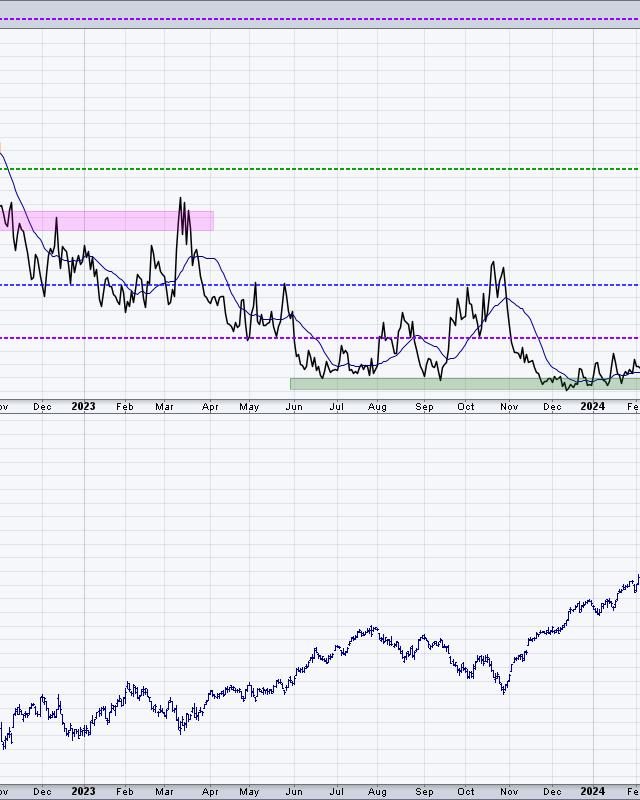This screenshot has height=800, width=640.
Task: Click the 2023 label on the price chart axis
Action: [83, 791]
